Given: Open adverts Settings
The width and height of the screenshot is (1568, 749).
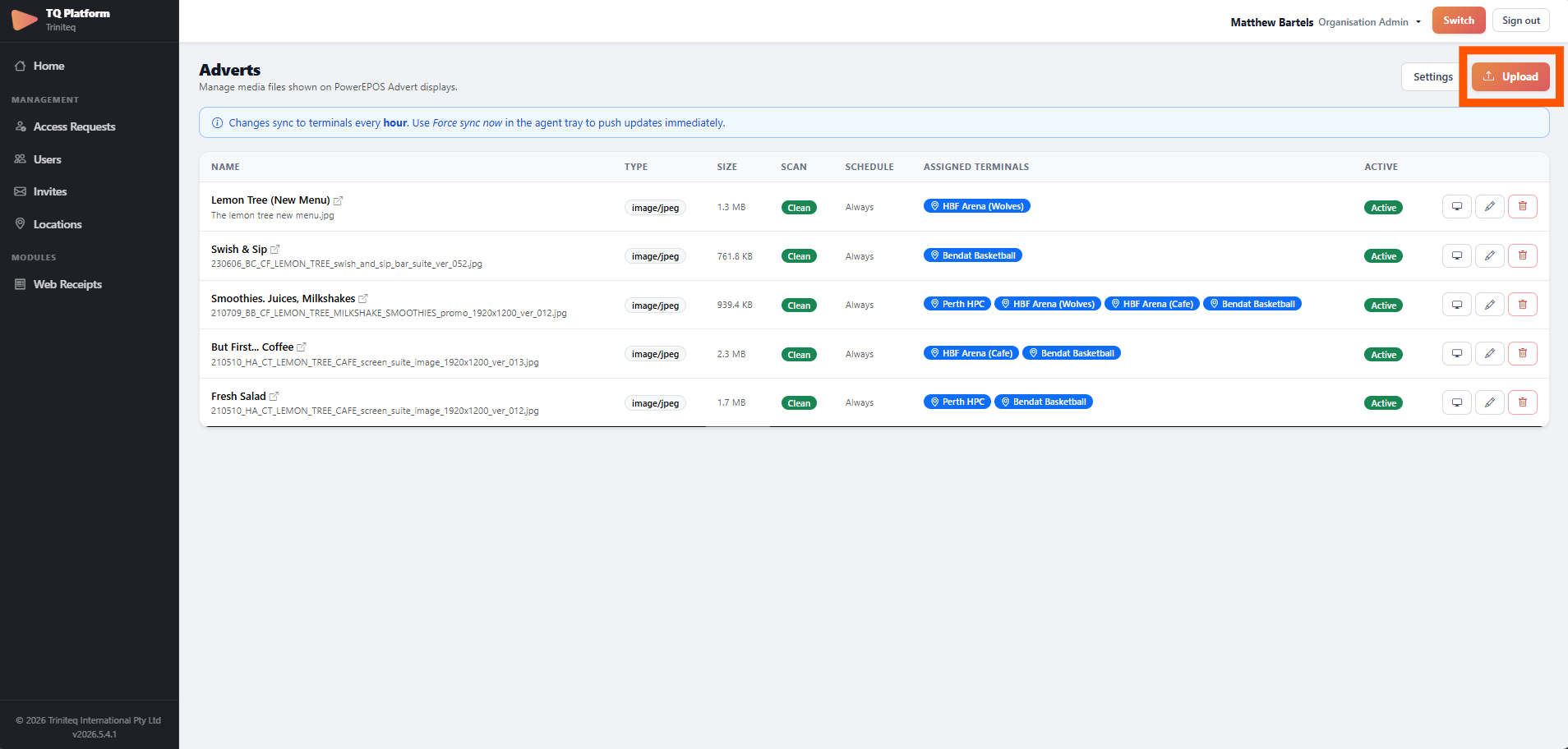Looking at the screenshot, I should pyautogui.click(x=1432, y=76).
